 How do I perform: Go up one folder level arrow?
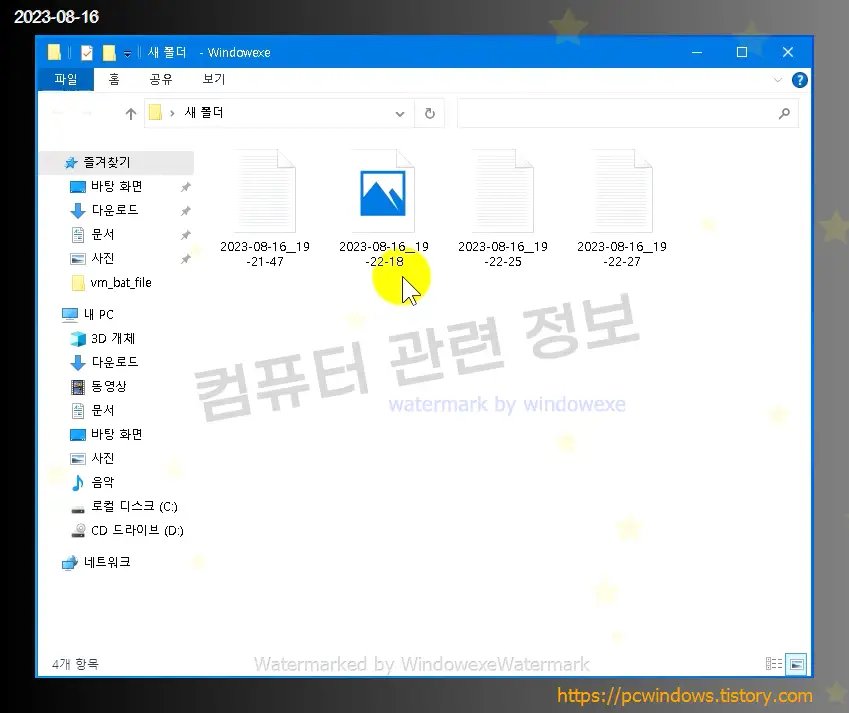[130, 114]
